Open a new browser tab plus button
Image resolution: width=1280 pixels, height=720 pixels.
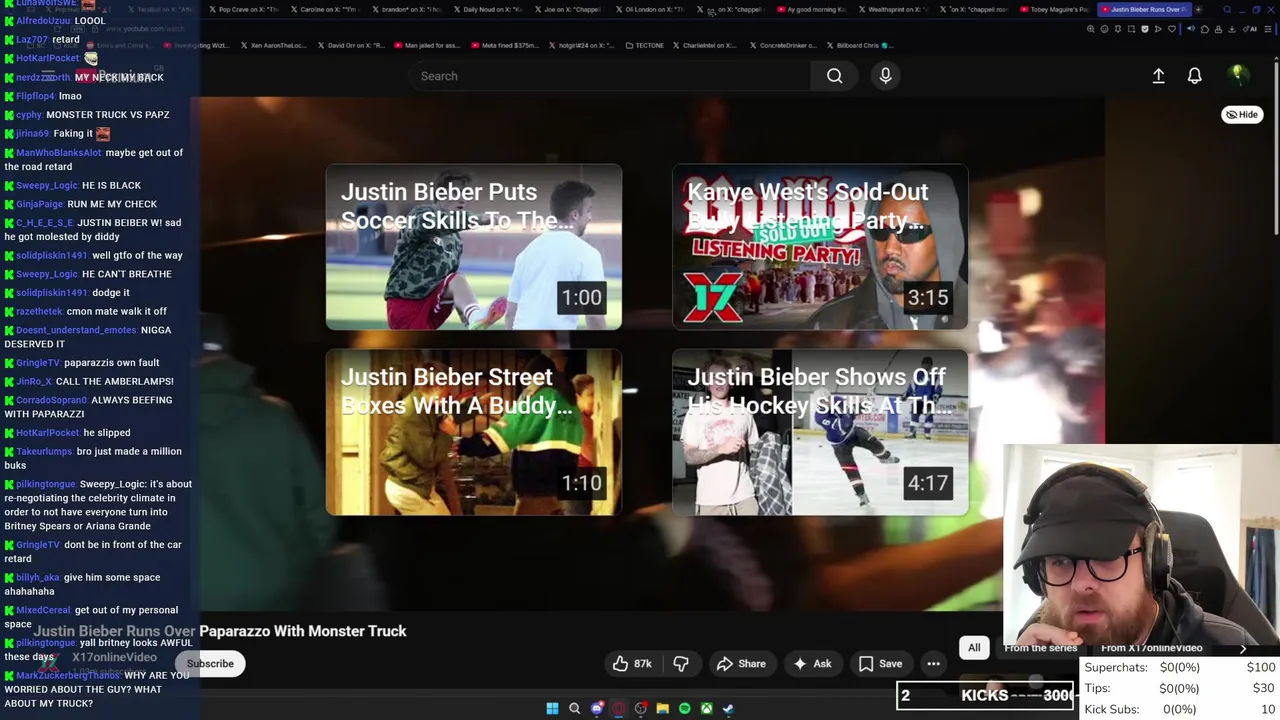point(1198,9)
